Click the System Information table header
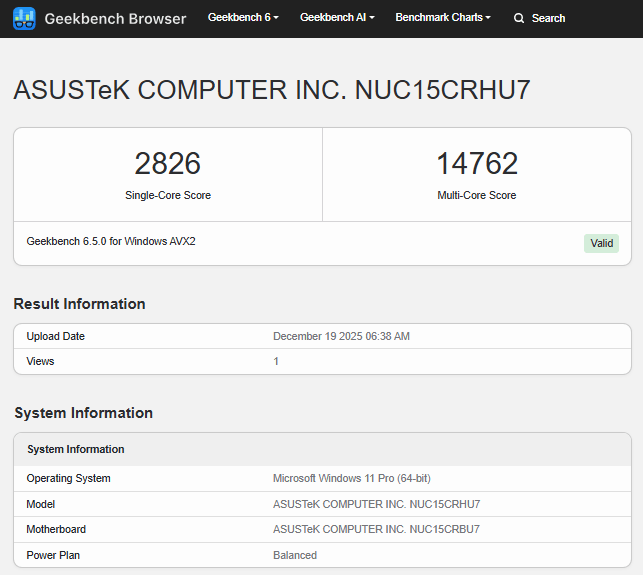This screenshot has height=575, width=643. [76, 449]
